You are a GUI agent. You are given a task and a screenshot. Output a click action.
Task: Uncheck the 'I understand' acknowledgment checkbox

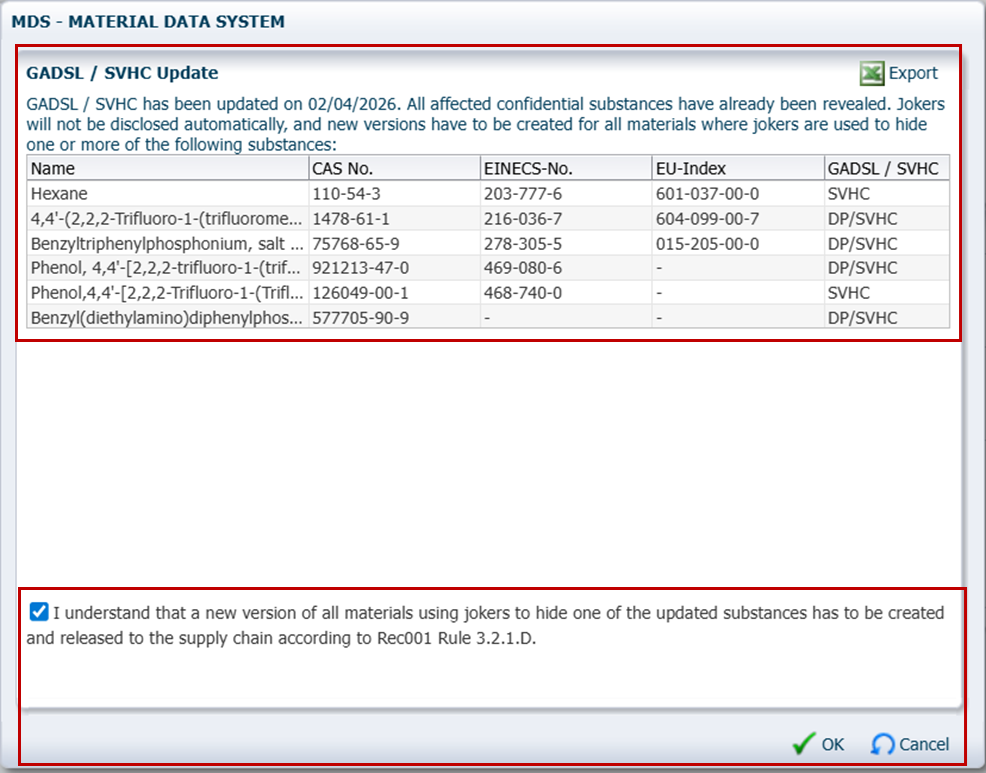click(39, 611)
